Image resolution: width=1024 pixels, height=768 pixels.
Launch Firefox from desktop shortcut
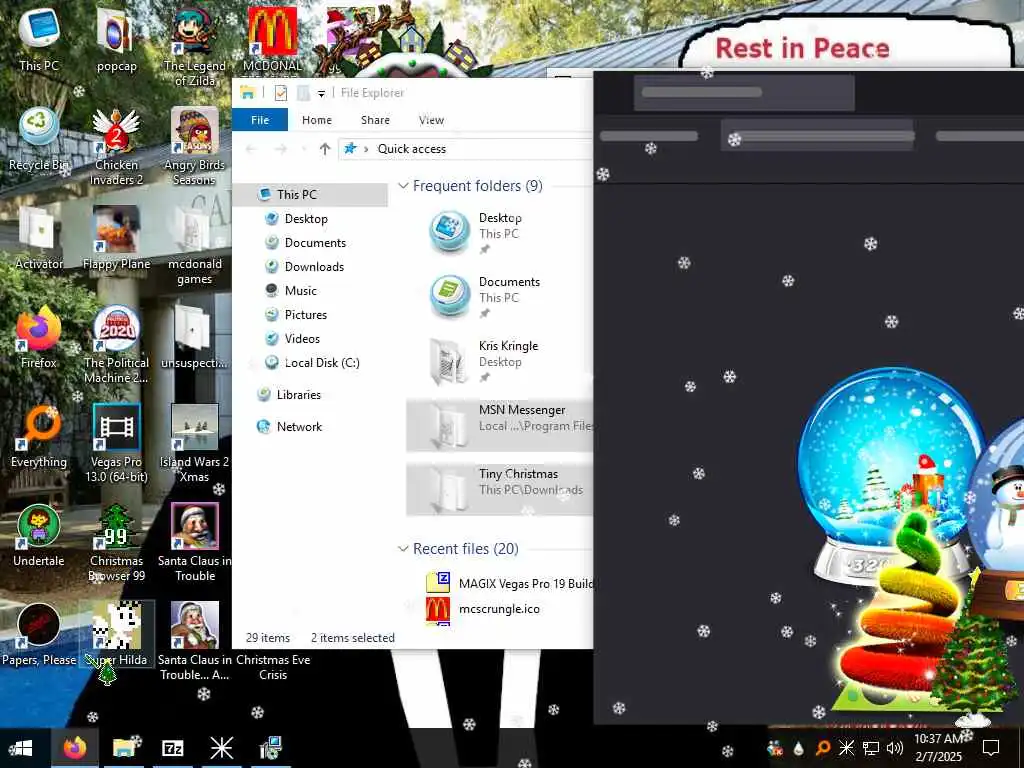[39, 337]
